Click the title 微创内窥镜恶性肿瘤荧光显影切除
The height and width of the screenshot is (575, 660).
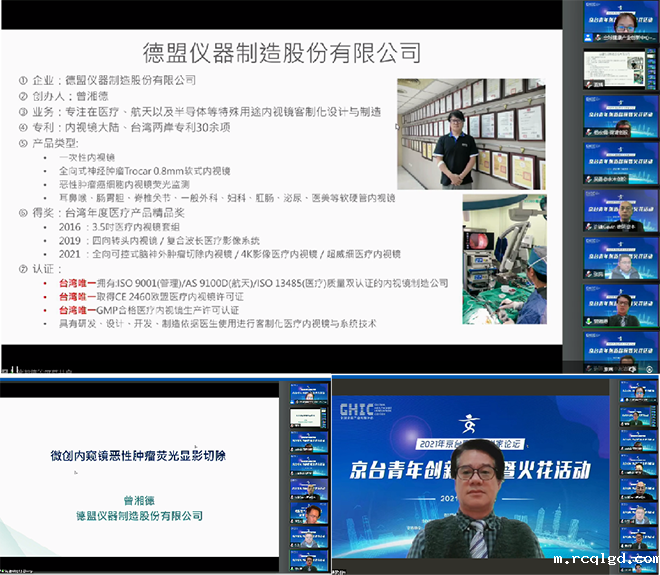(139, 456)
